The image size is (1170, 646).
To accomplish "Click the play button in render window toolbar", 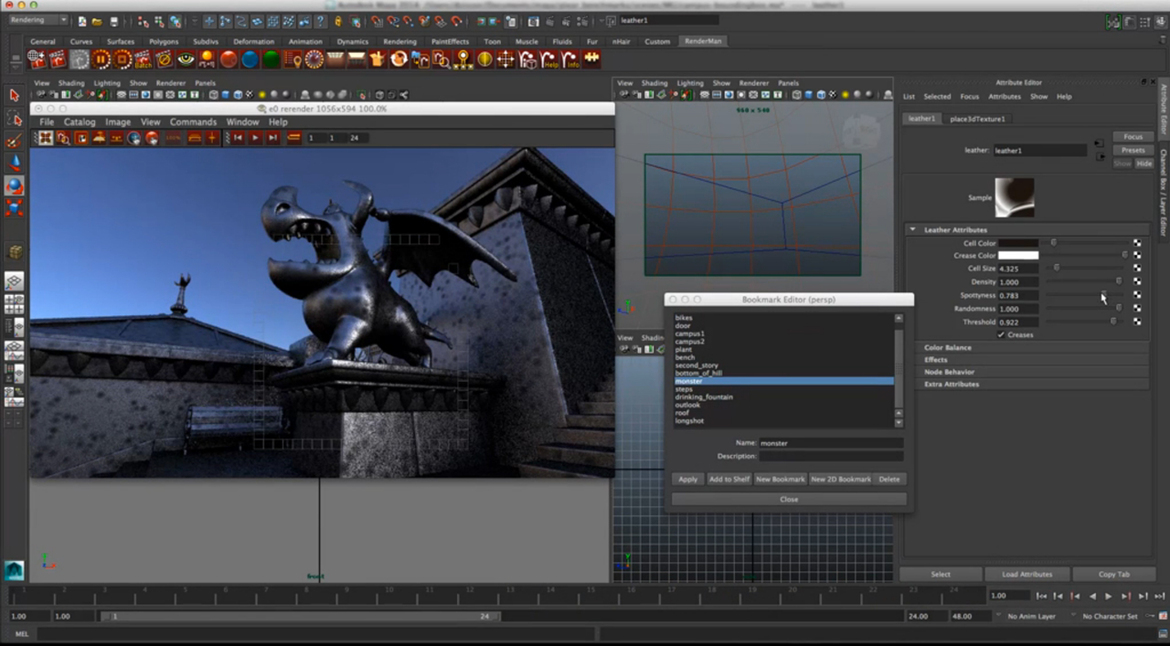I will pos(255,138).
